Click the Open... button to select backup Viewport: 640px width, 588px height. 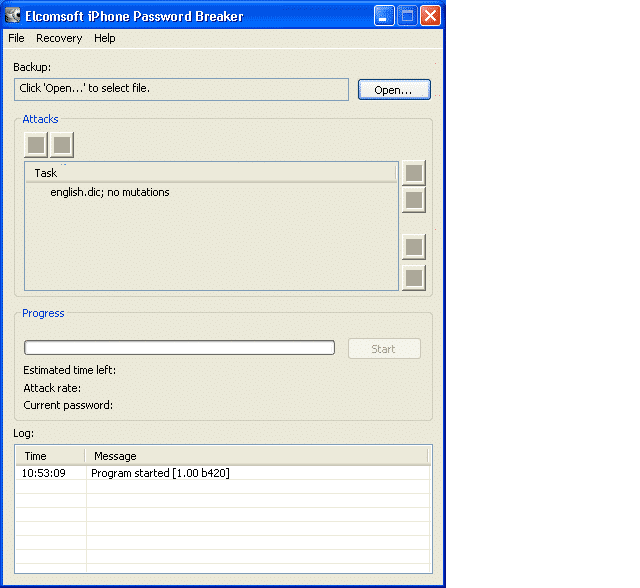[x=393, y=90]
